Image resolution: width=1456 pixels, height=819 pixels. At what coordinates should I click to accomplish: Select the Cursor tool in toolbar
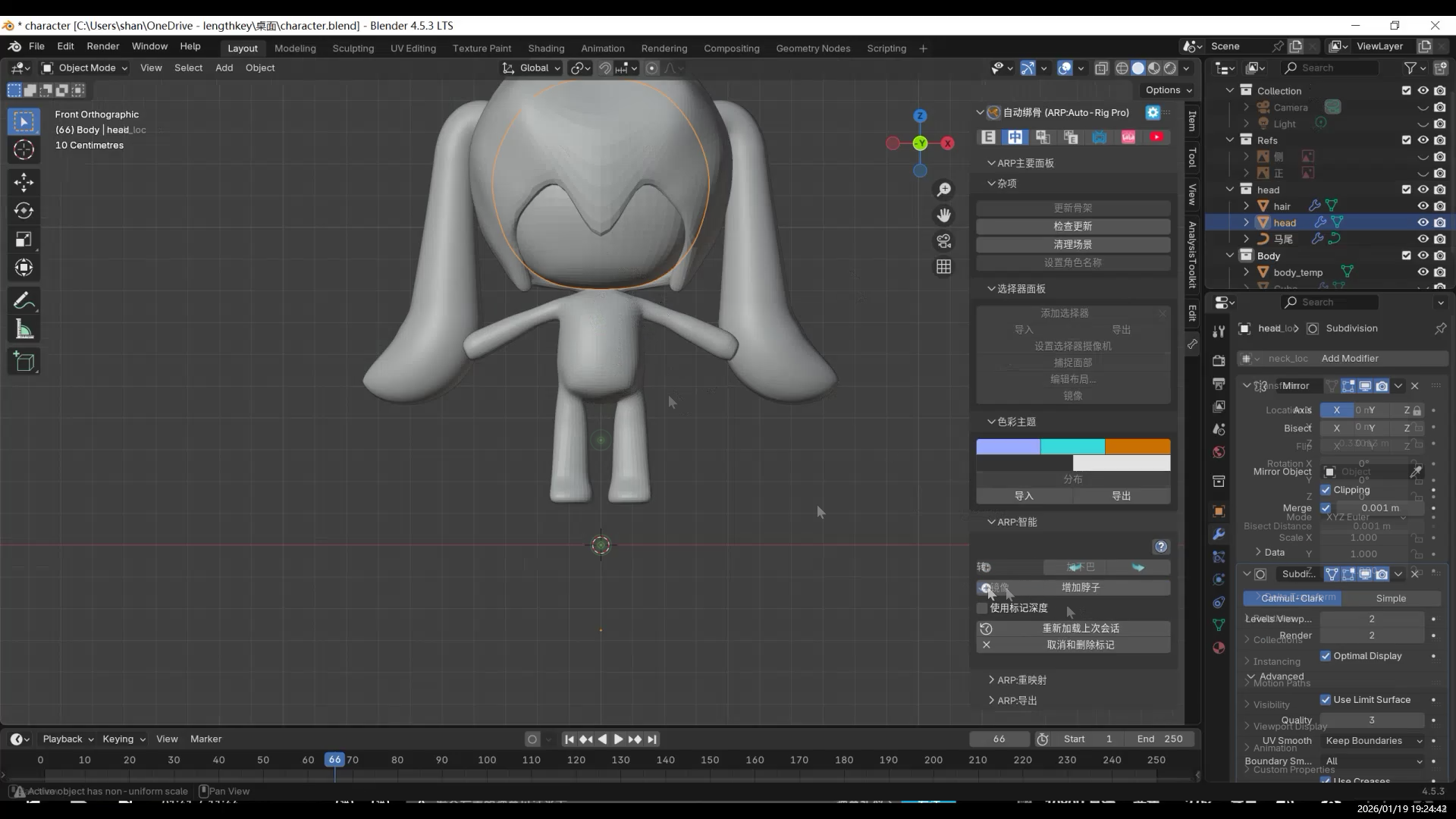click(24, 150)
